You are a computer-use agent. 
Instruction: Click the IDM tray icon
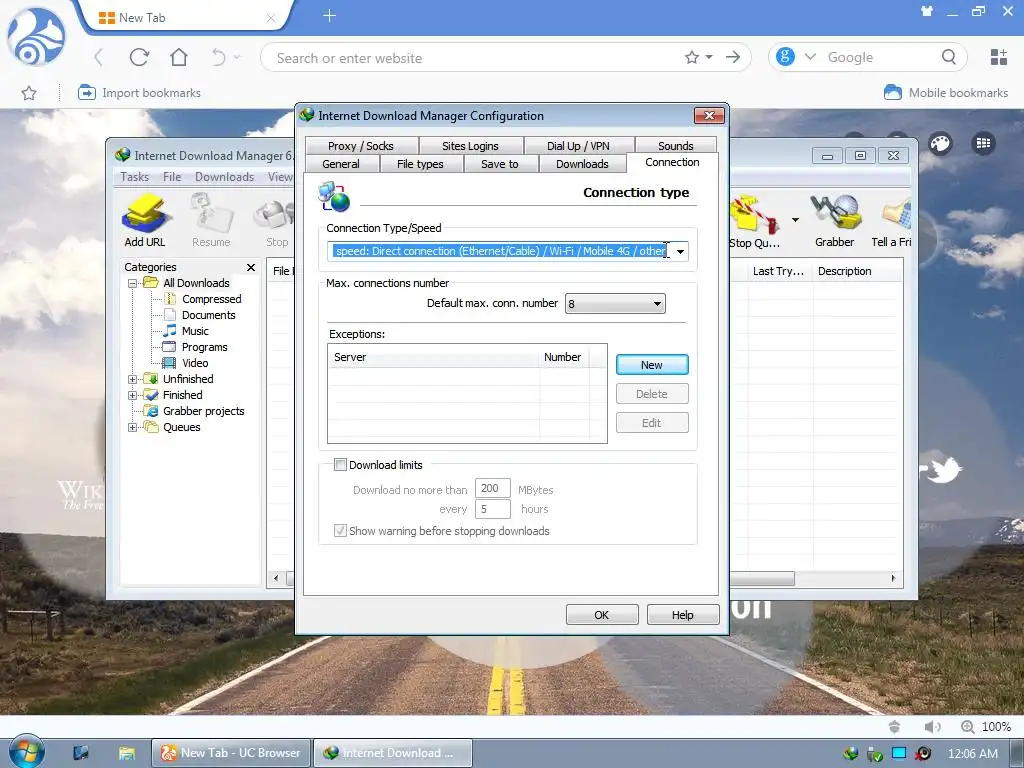[x=850, y=753]
